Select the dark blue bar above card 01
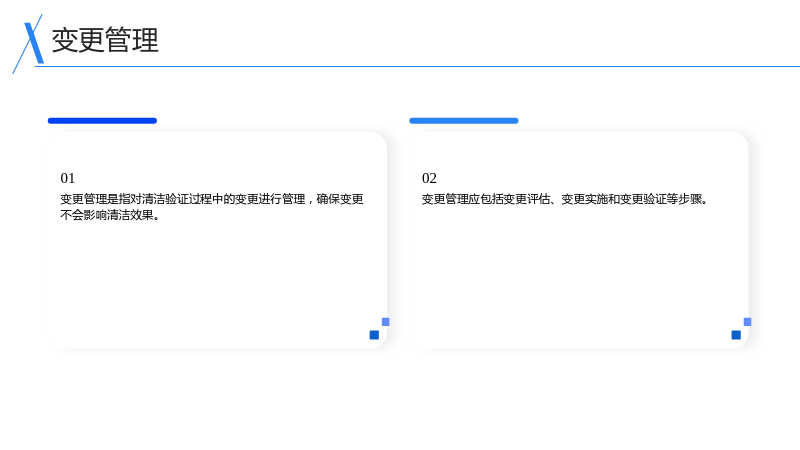This screenshot has height=450, width=800. [102, 121]
